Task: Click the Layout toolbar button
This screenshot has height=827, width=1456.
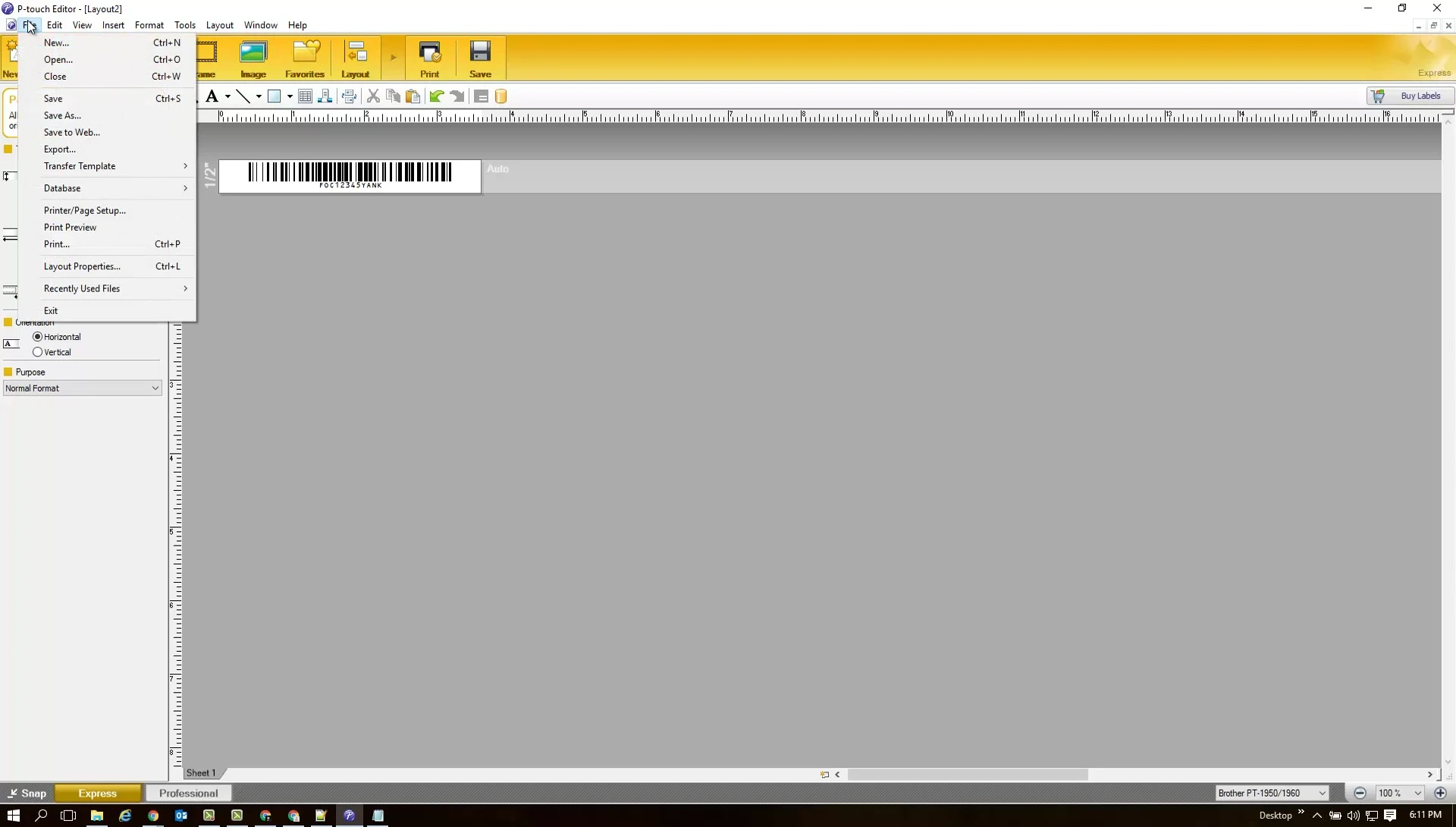Action: click(355, 59)
